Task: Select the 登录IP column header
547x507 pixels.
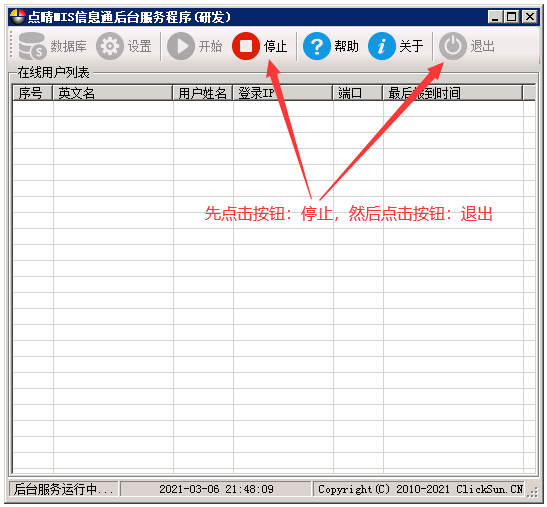Action: click(283, 93)
